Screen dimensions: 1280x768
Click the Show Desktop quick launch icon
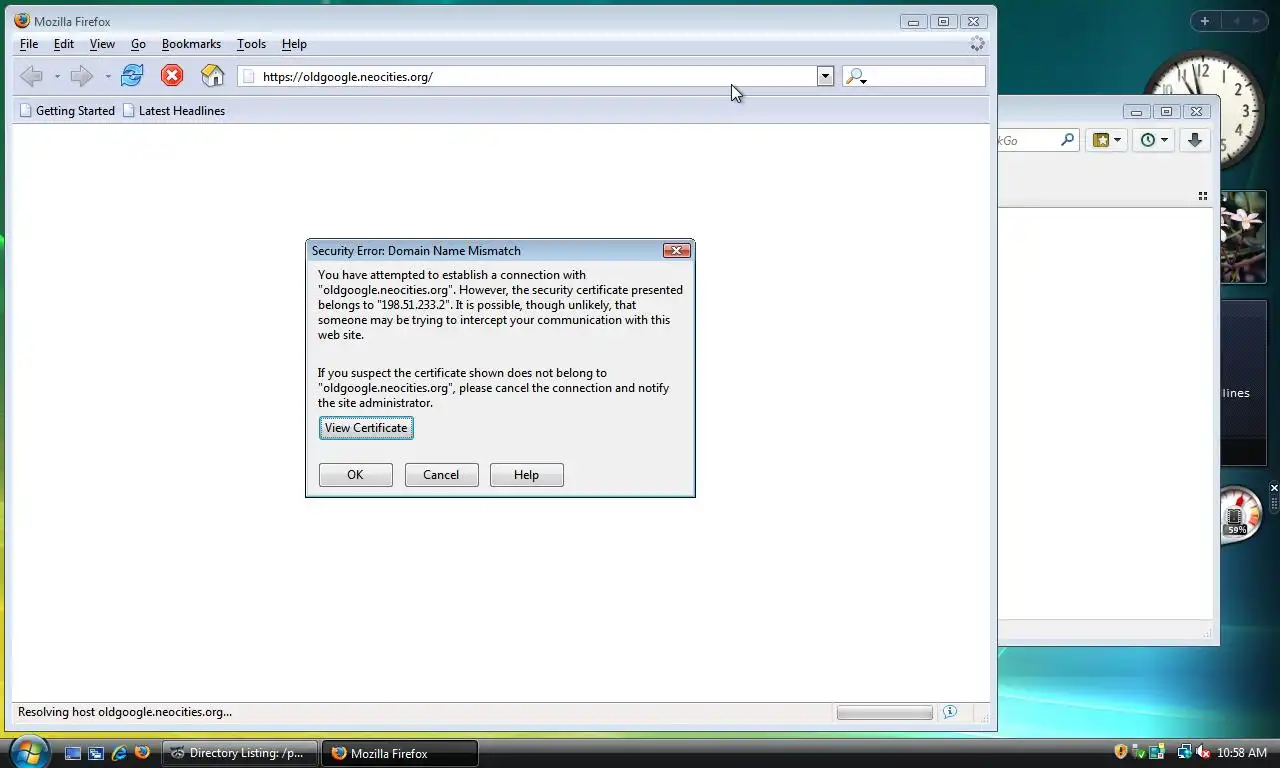click(72, 753)
